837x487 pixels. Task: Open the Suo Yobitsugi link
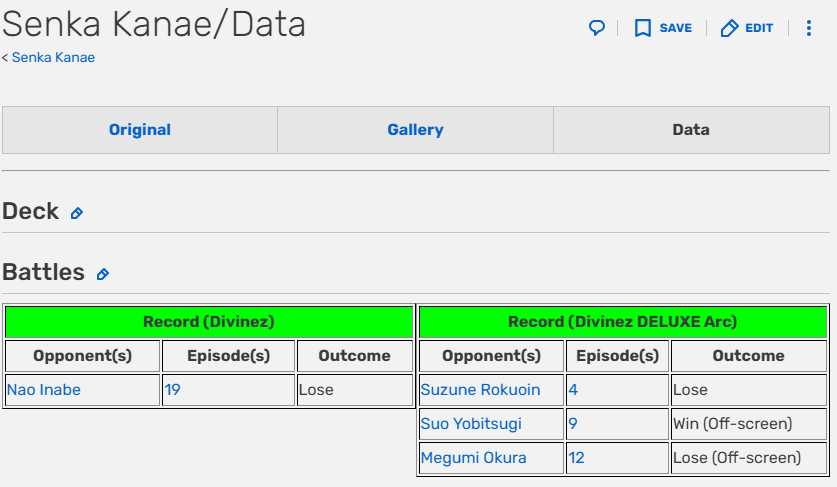point(471,424)
